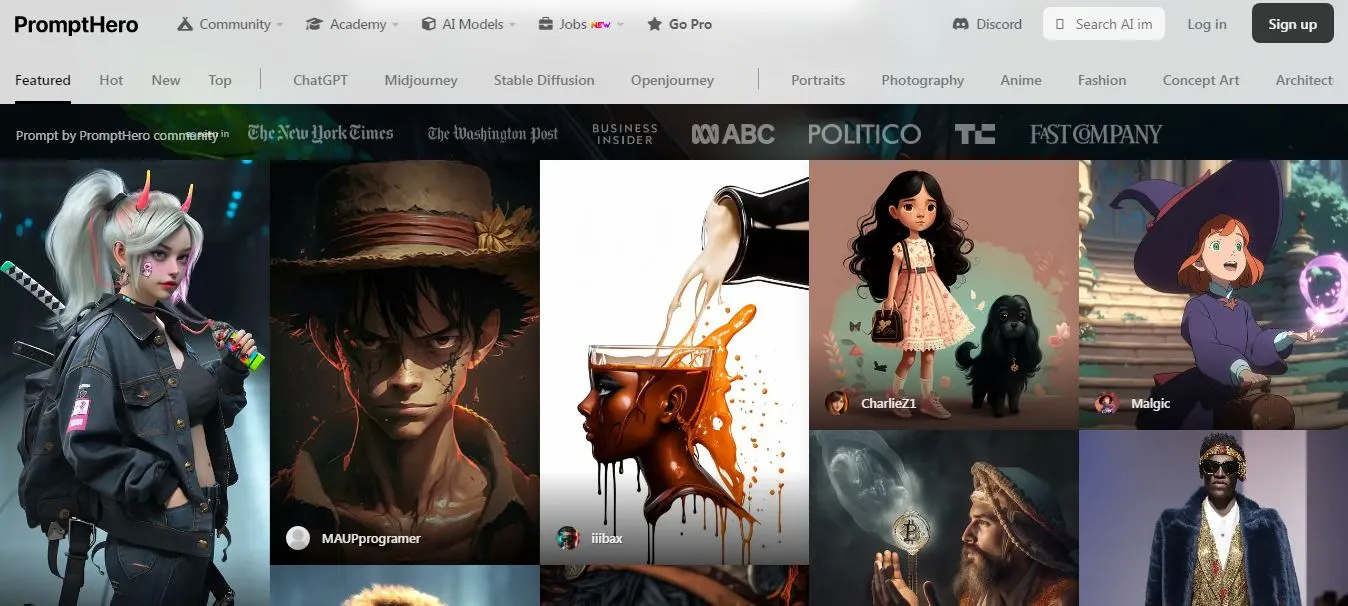Select the Featured tab
The width and height of the screenshot is (1348, 606).
point(43,80)
